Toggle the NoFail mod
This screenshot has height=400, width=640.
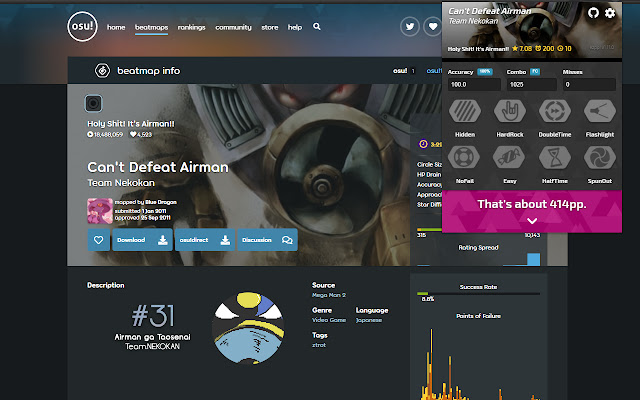coord(465,157)
